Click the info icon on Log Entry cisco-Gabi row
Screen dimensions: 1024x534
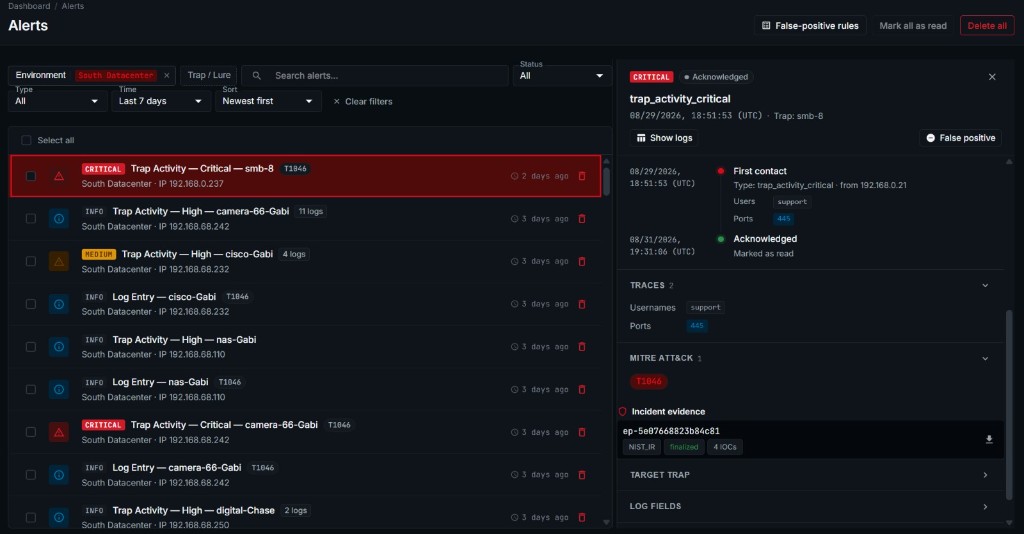[x=59, y=304]
